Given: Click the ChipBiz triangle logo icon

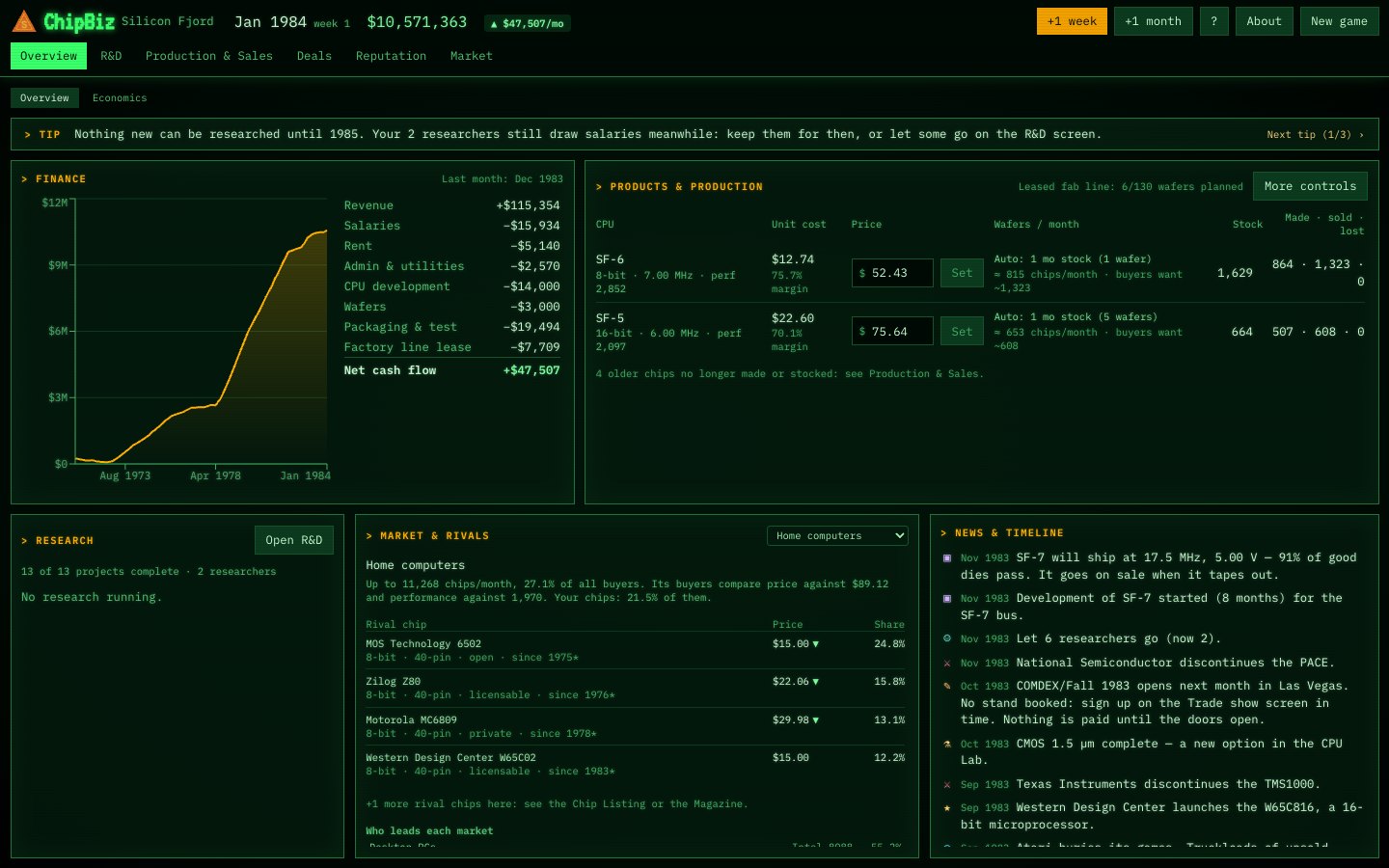Looking at the screenshot, I should (x=24, y=21).
